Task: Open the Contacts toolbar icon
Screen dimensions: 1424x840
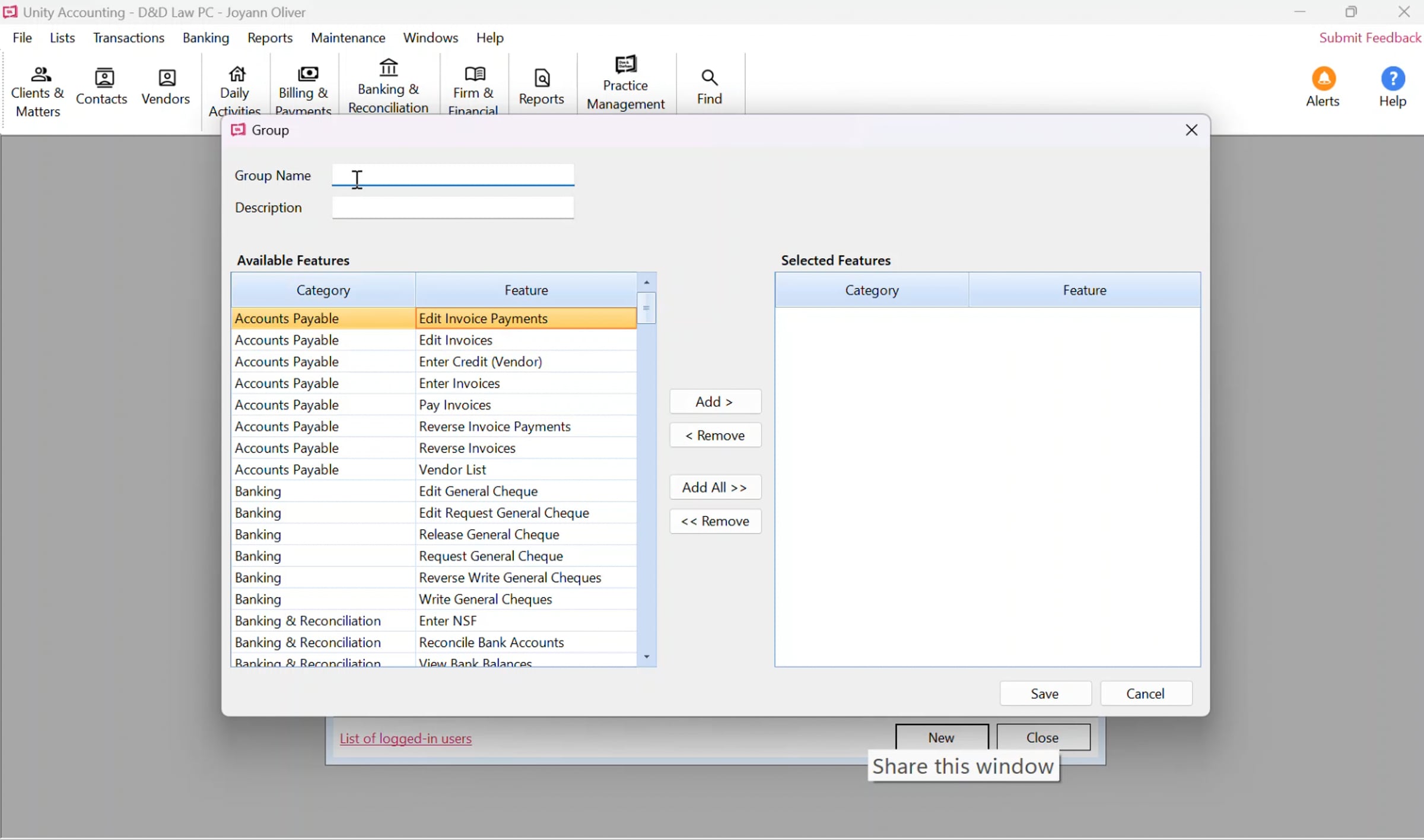Action: [x=101, y=87]
